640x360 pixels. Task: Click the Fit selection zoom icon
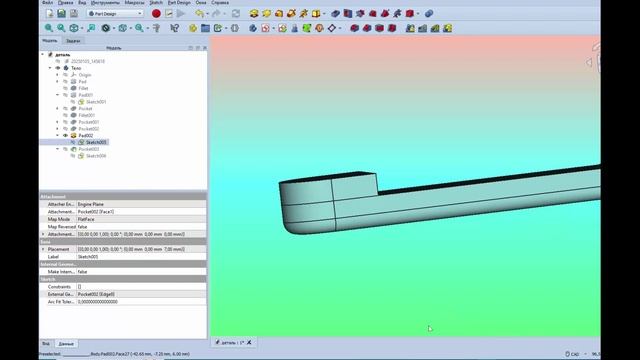(61, 28)
